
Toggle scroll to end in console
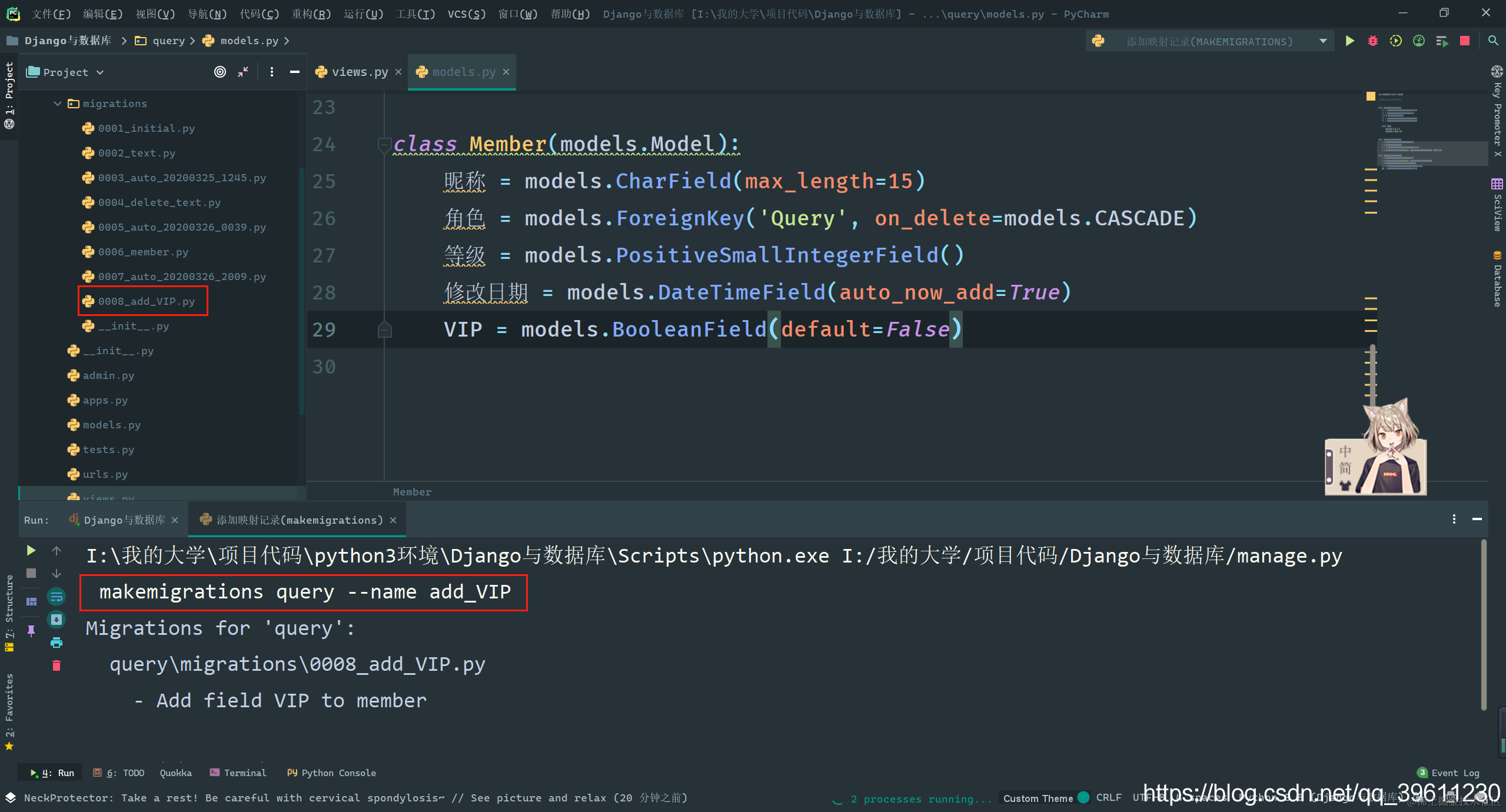tap(56, 620)
